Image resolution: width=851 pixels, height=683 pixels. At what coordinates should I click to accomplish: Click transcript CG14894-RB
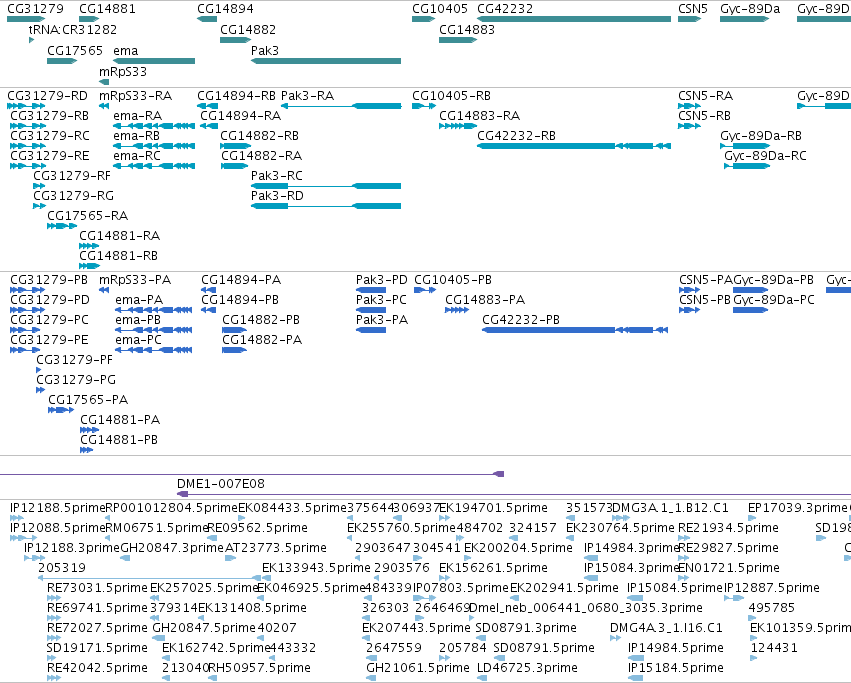coord(236,96)
